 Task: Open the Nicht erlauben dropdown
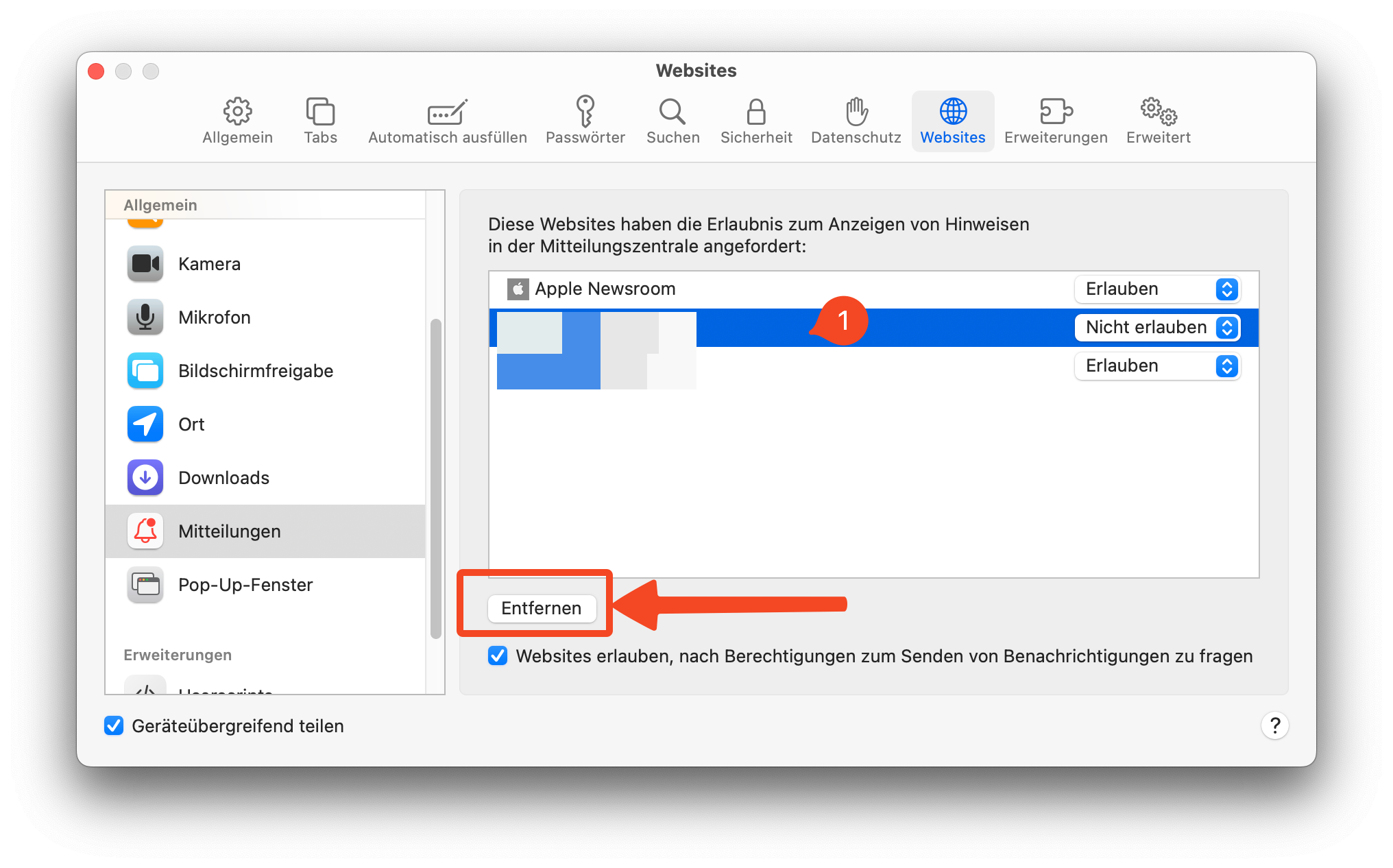(x=1157, y=328)
